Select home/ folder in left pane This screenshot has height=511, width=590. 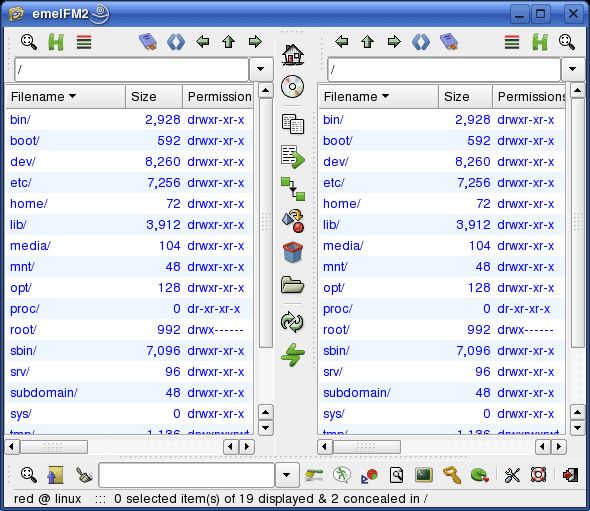coord(129,204)
